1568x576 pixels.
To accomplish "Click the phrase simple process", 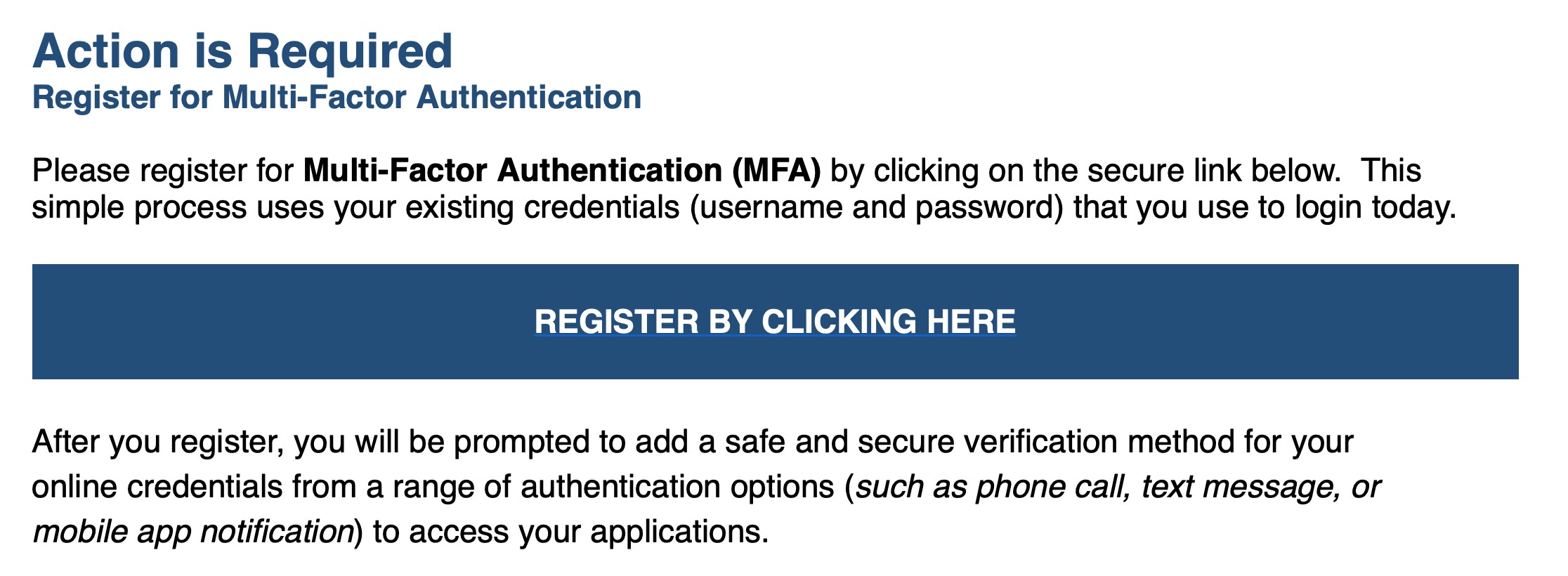I will point(140,208).
